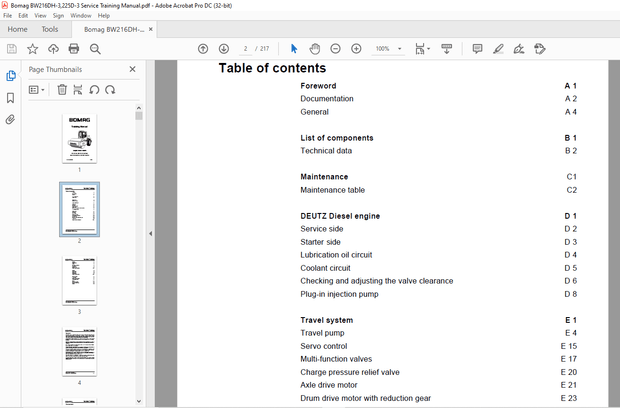Rotate page clockwise icon
Screen dimensions: 620x408
click(110, 90)
